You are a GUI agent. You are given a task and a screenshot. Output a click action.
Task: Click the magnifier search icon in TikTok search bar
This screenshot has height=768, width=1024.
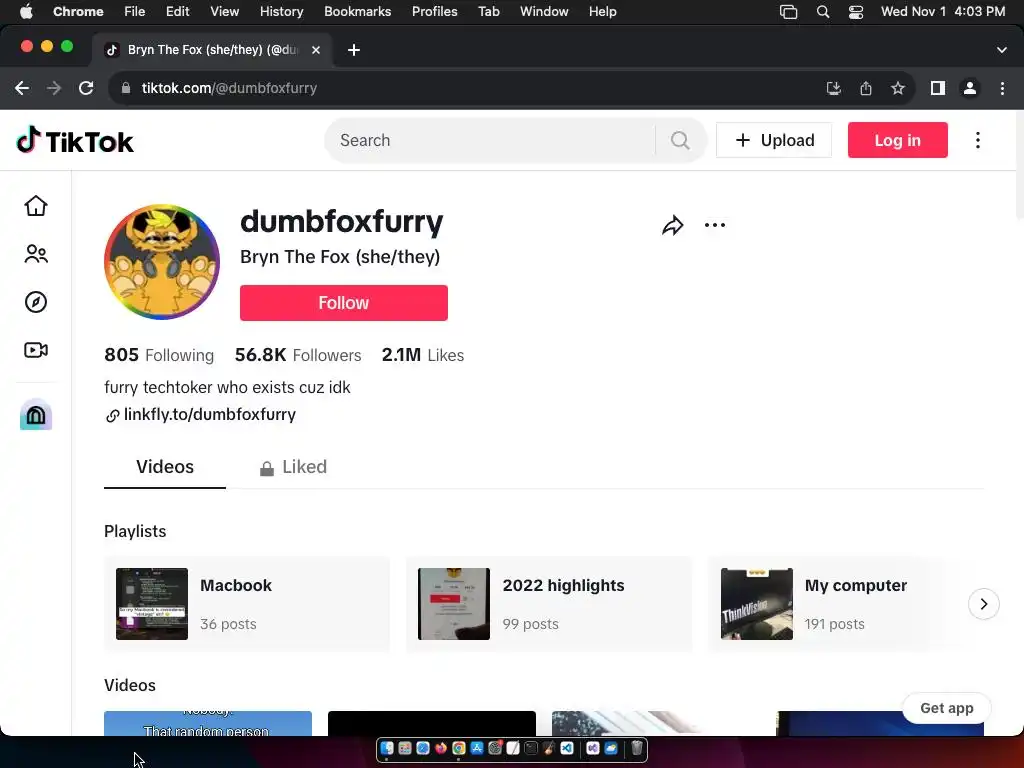[680, 140]
